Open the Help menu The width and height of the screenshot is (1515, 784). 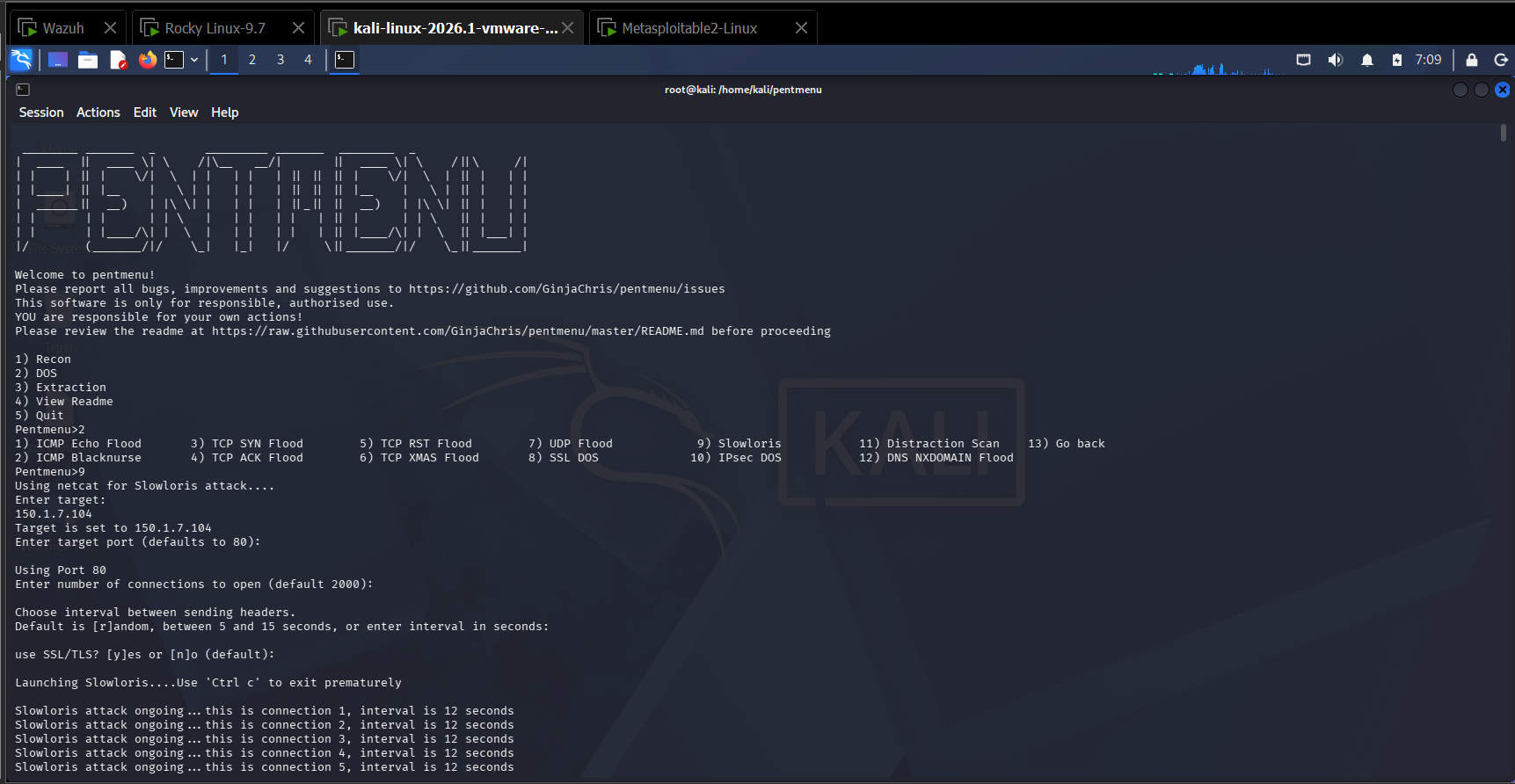pyautogui.click(x=224, y=113)
